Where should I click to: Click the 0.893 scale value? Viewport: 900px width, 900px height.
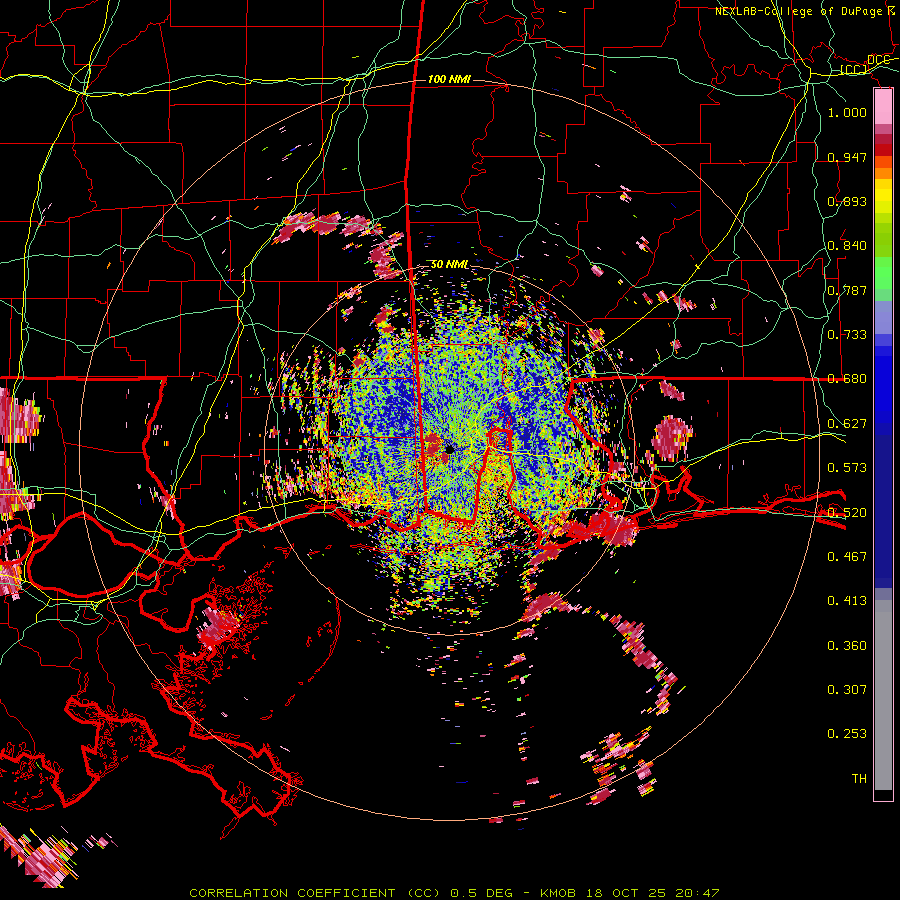pyautogui.click(x=847, y=201)
